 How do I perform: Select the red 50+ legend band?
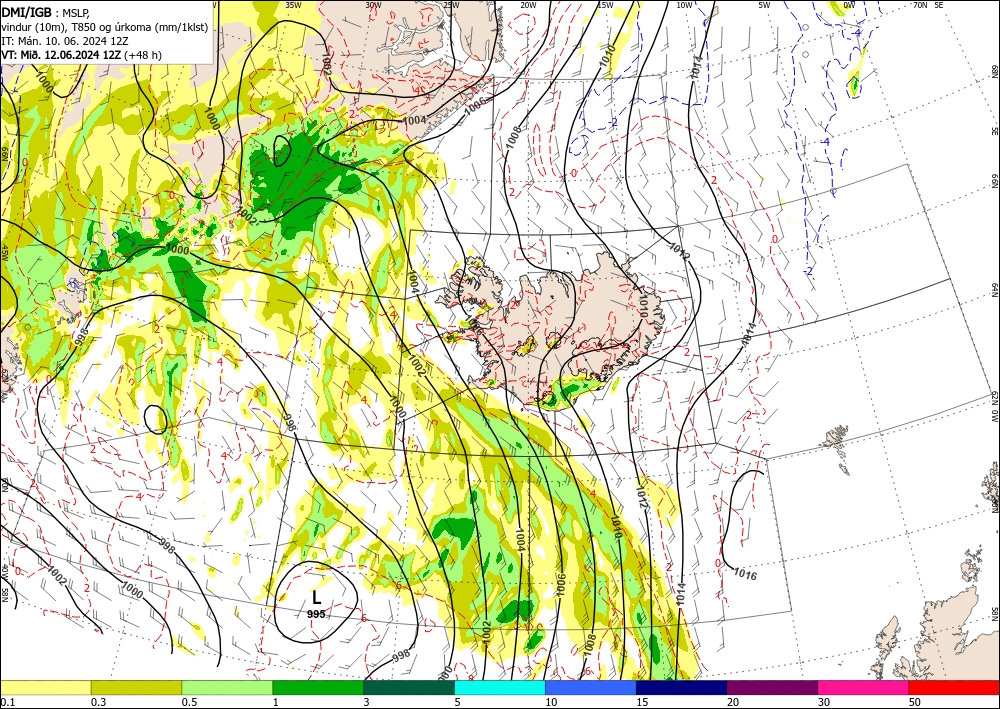coord(954,687)
